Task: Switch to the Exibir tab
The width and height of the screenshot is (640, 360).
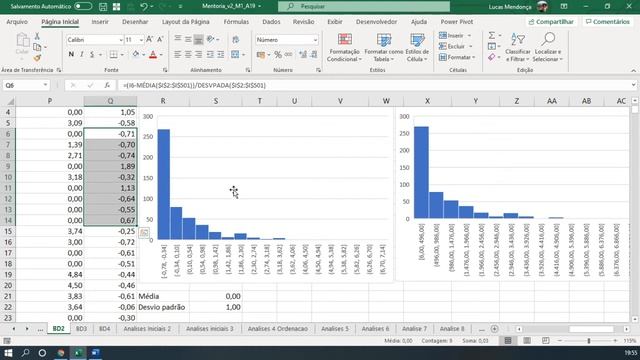Action: click(335, 22)
